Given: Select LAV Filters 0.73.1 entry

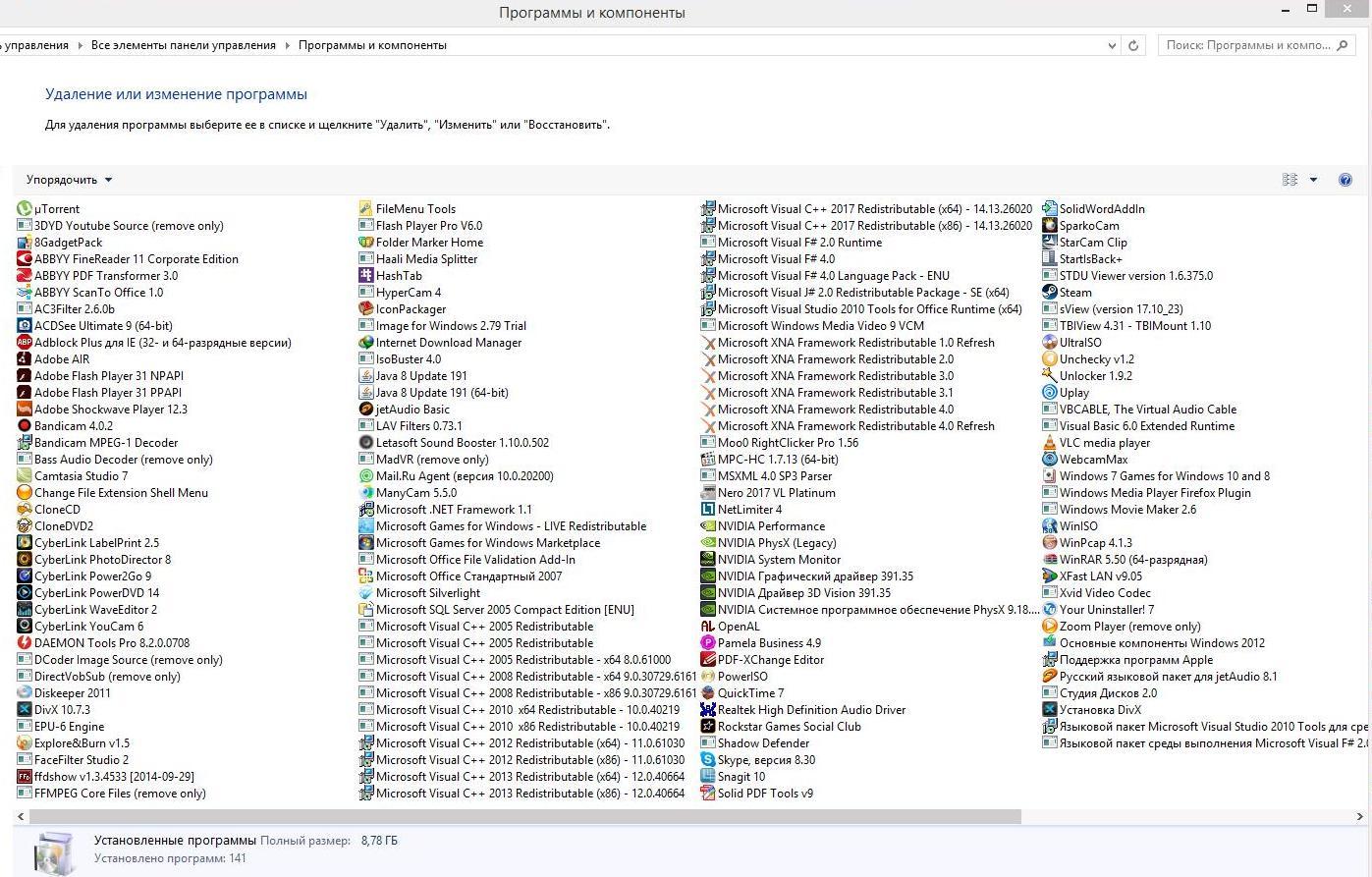Looking at the screenshot, I should point(411,425).
